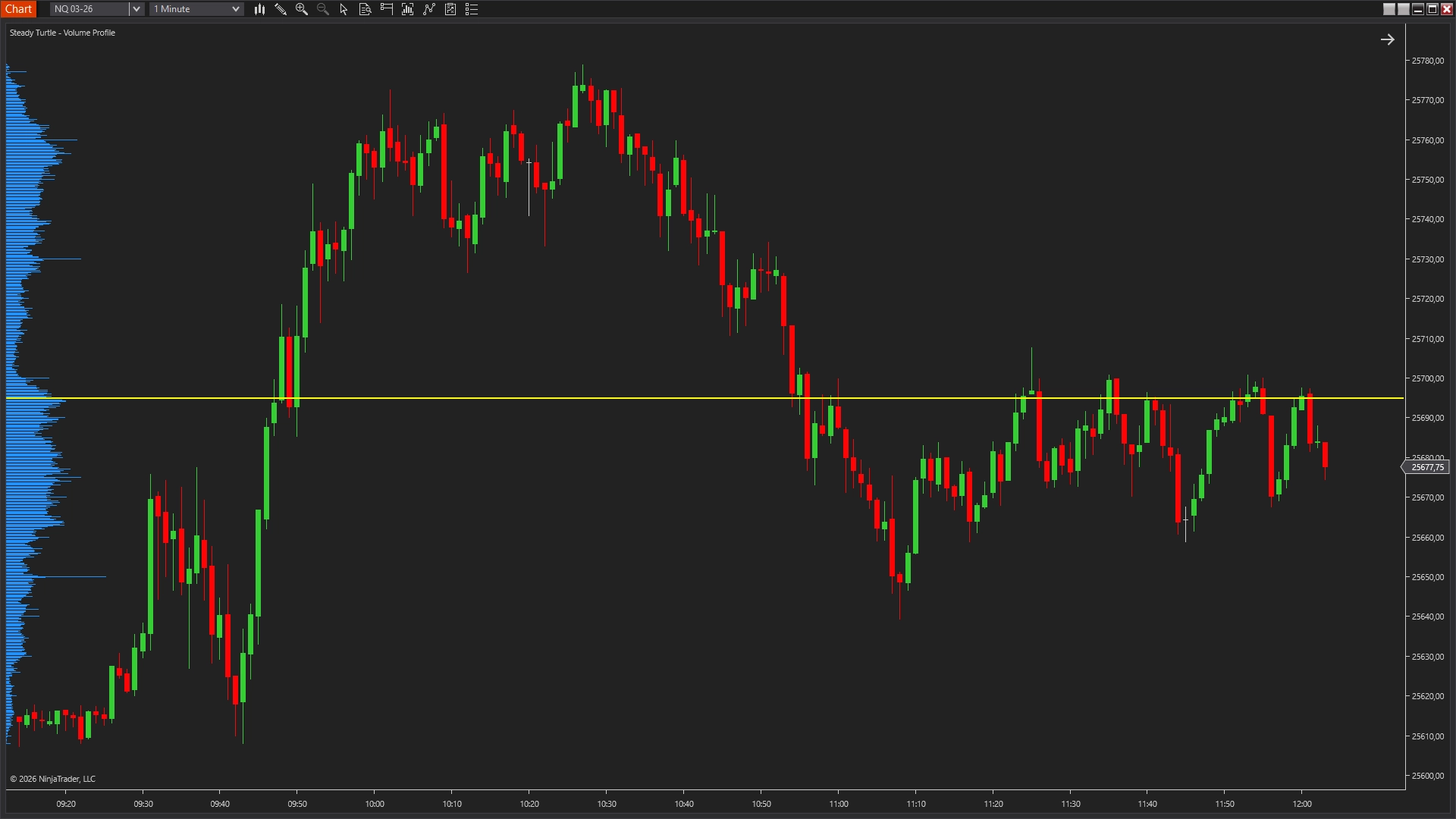This screenshot has height=819, width=1456.
Task: Click the arrow to jump to latest bar
Action: point(1389,39)
